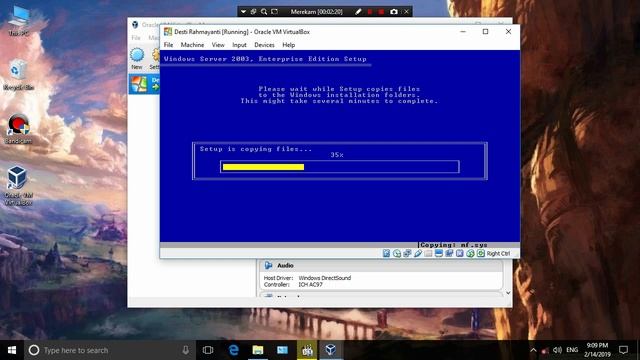The height and width of the screenshot is (360, 640).
Task: Open the Bandicam desktop shortcut
Action: 18,129
